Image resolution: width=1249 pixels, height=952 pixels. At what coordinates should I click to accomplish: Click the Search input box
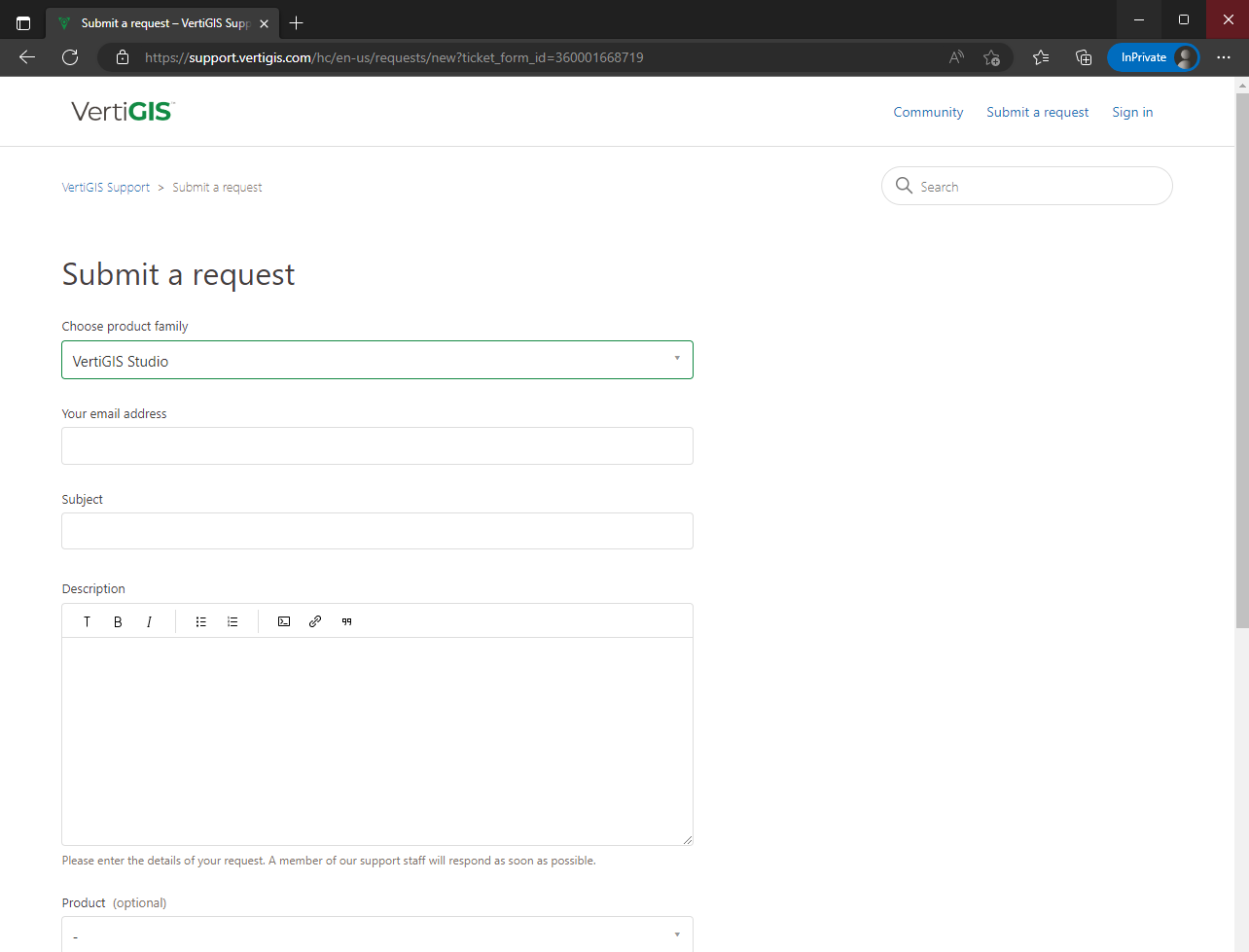pyautogui.click(x=1027, y=186)
